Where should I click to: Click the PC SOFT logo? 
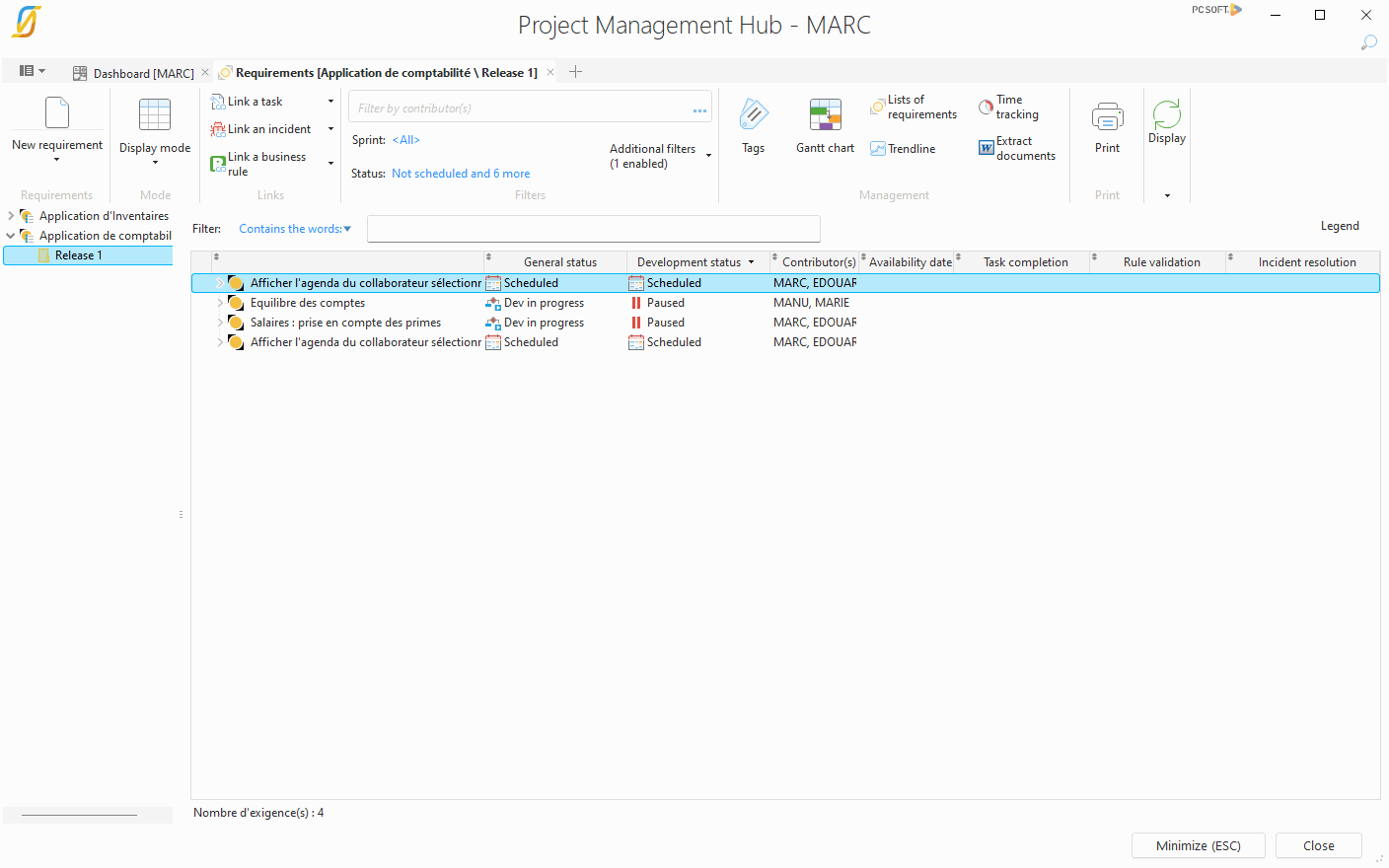pos(1216,10)
